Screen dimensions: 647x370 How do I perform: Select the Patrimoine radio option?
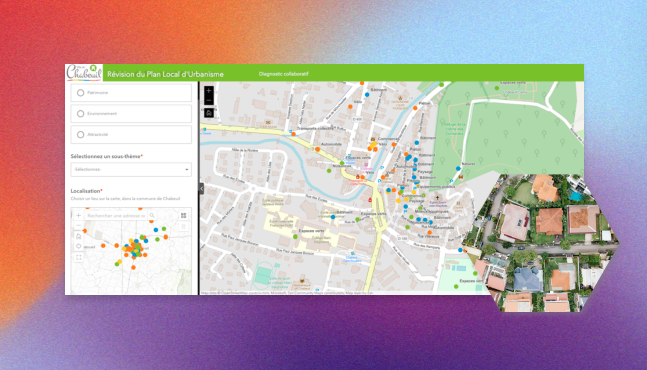coord(80,93)
